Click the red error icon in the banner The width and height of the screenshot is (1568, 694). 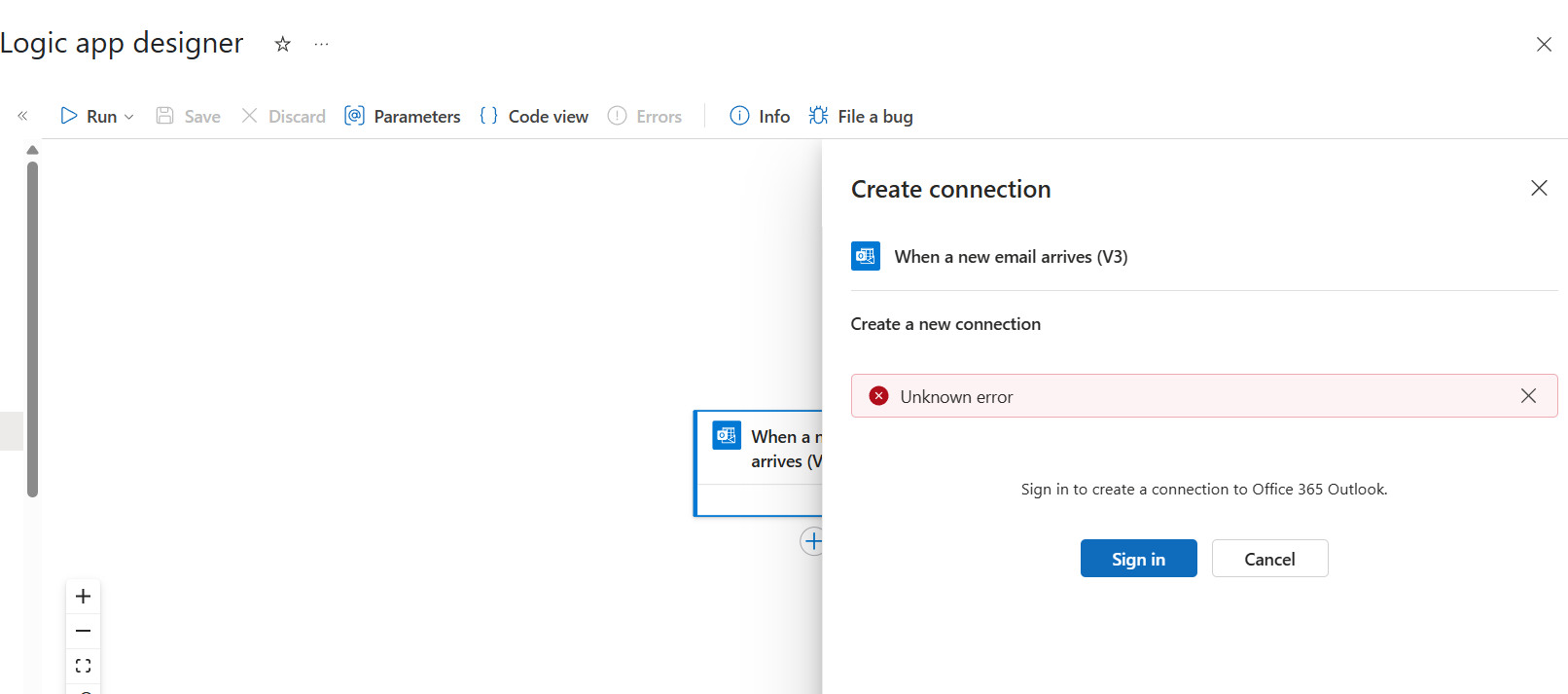pos(878,395)
